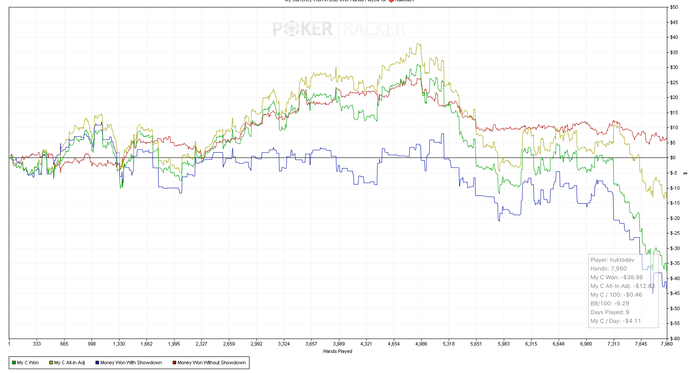
Task: Click 'Days Played: 9' stat line
Action: pos(610,312)
